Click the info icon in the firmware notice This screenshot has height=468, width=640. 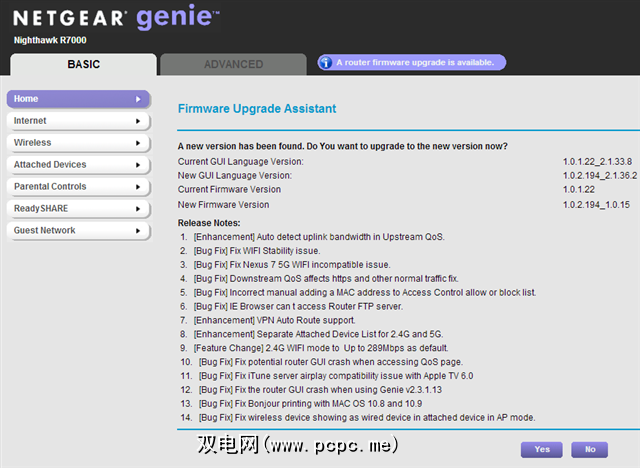point(326,62)
